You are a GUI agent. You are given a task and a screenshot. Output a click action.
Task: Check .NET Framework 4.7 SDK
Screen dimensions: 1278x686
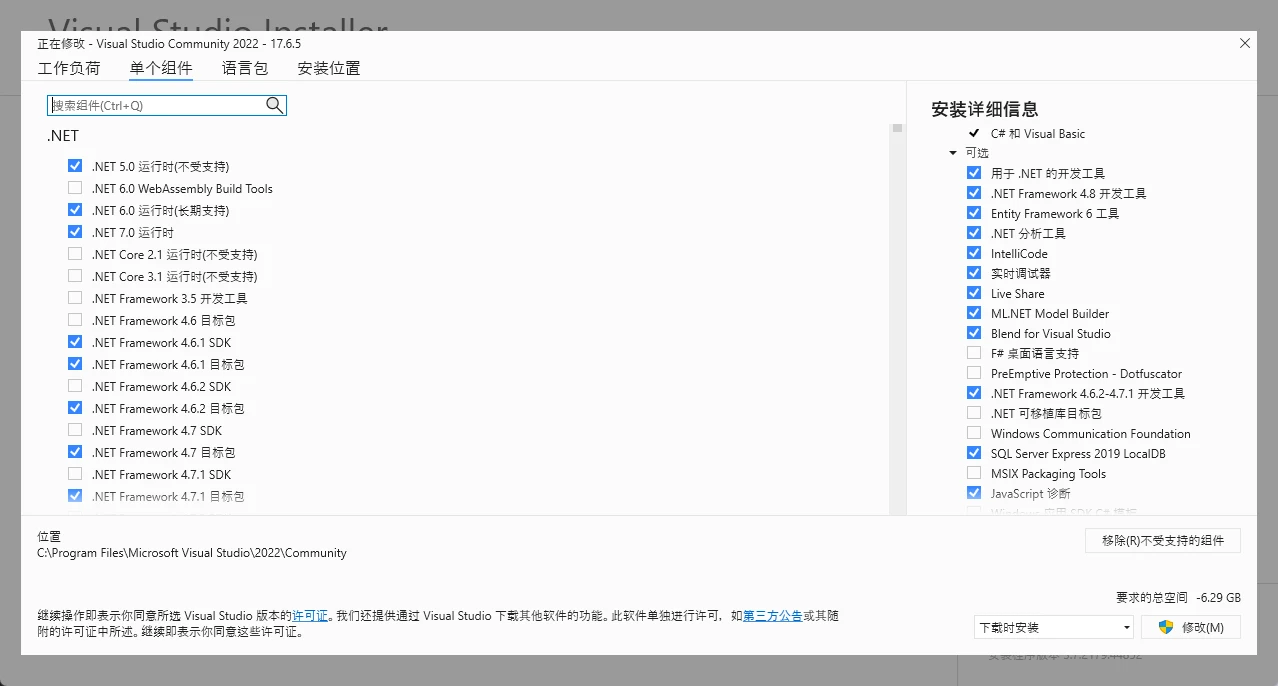(x=75, y=430)
